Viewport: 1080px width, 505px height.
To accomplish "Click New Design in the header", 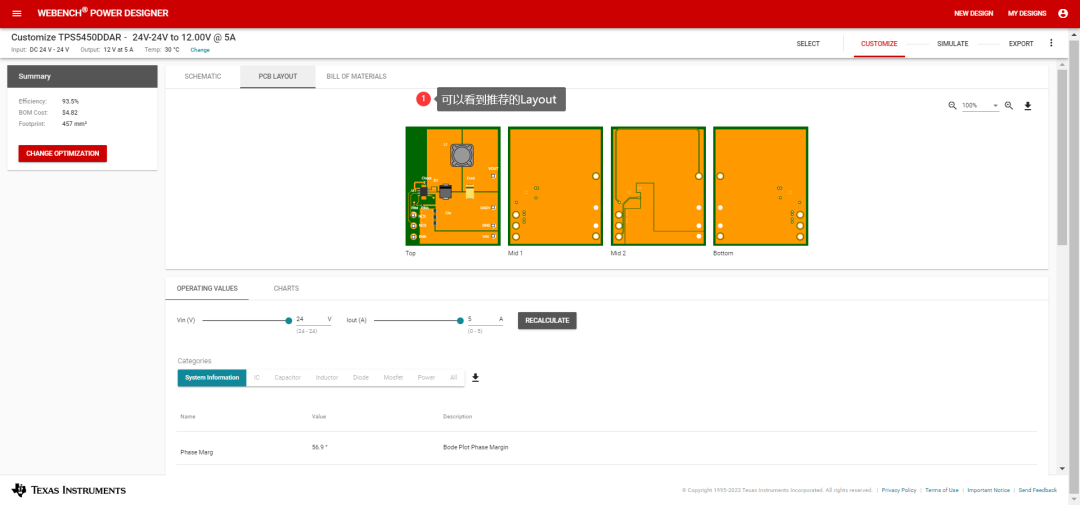I will (973, 14).
